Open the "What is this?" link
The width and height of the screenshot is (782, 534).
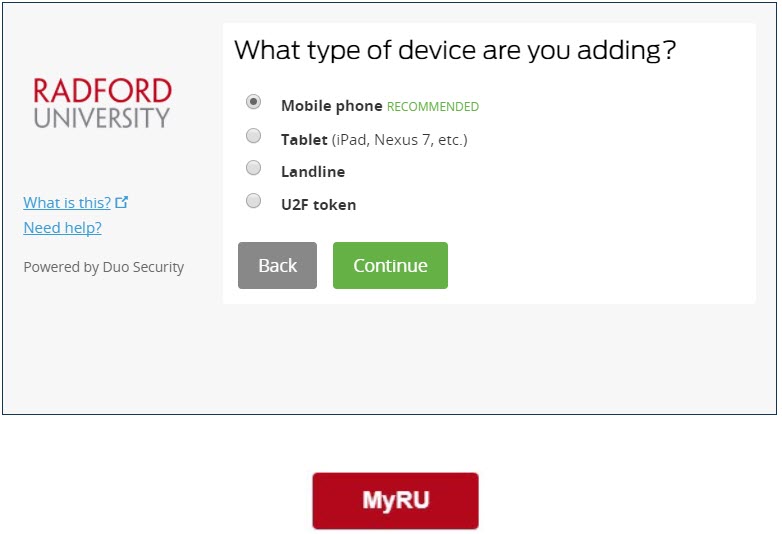pos(67,203)
